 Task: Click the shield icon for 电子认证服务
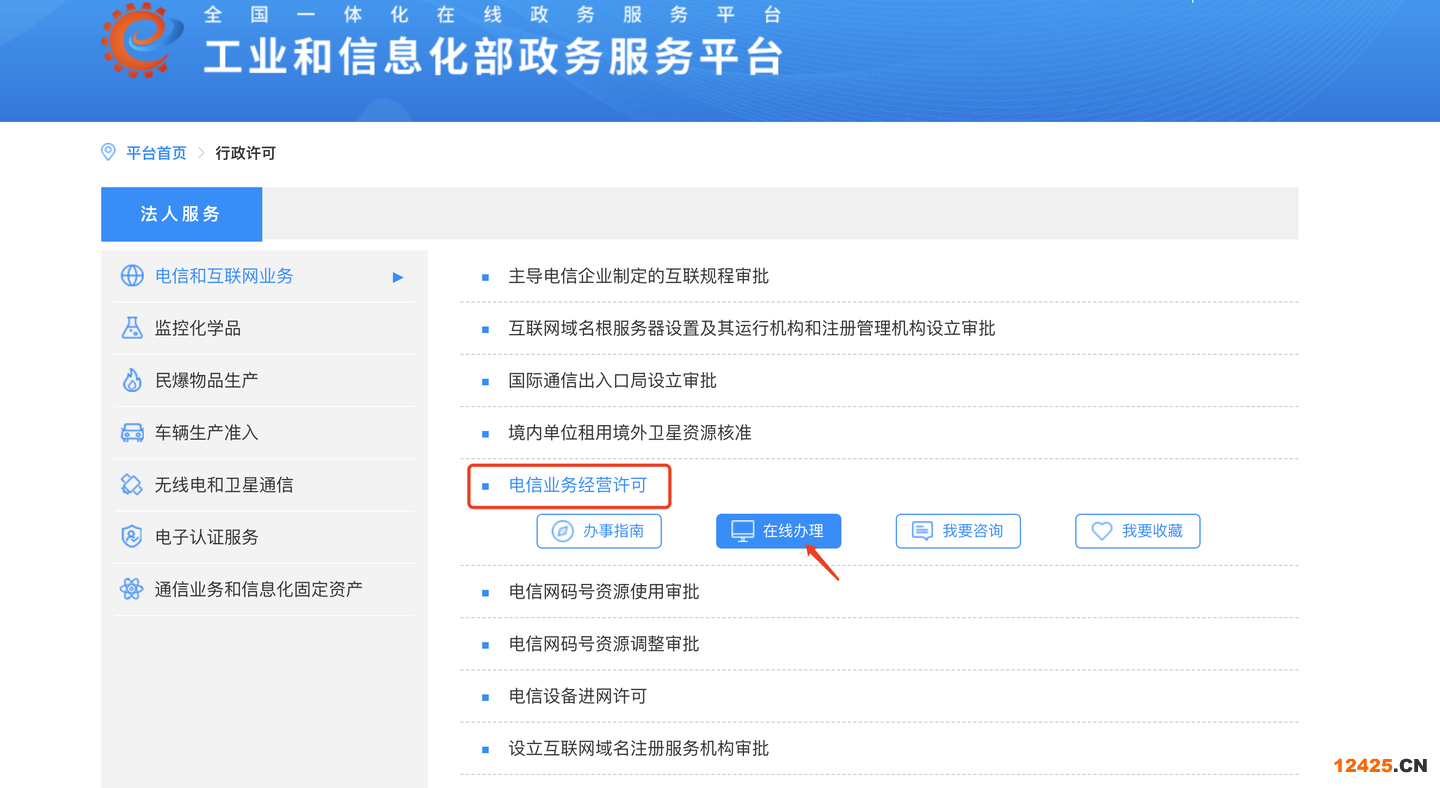pyautogui.click(x=132, y=537)
